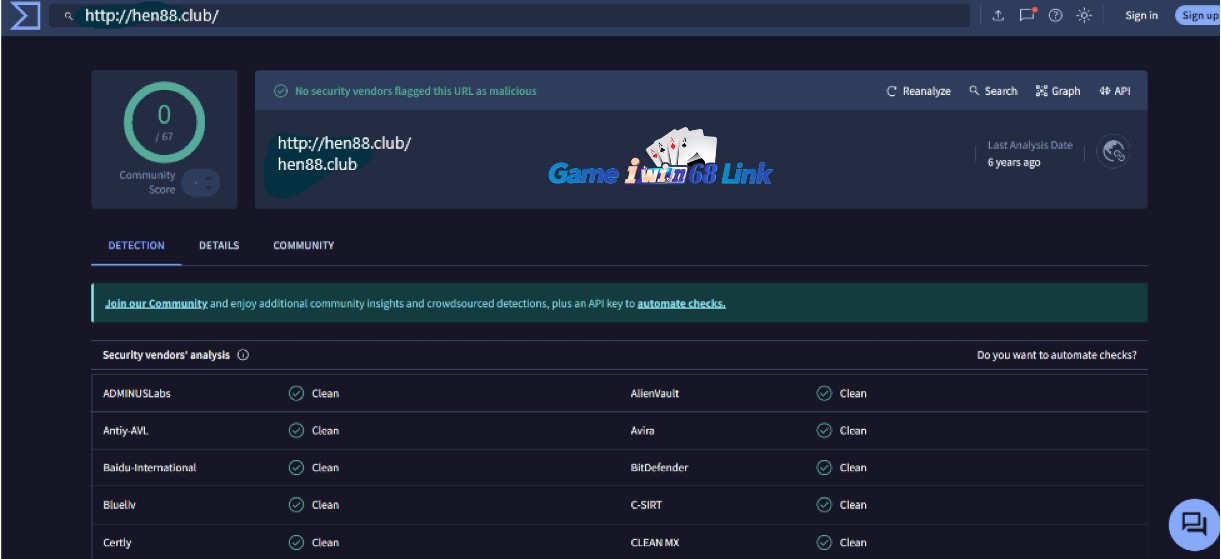Click the Reanalyze button

(919, 91)
